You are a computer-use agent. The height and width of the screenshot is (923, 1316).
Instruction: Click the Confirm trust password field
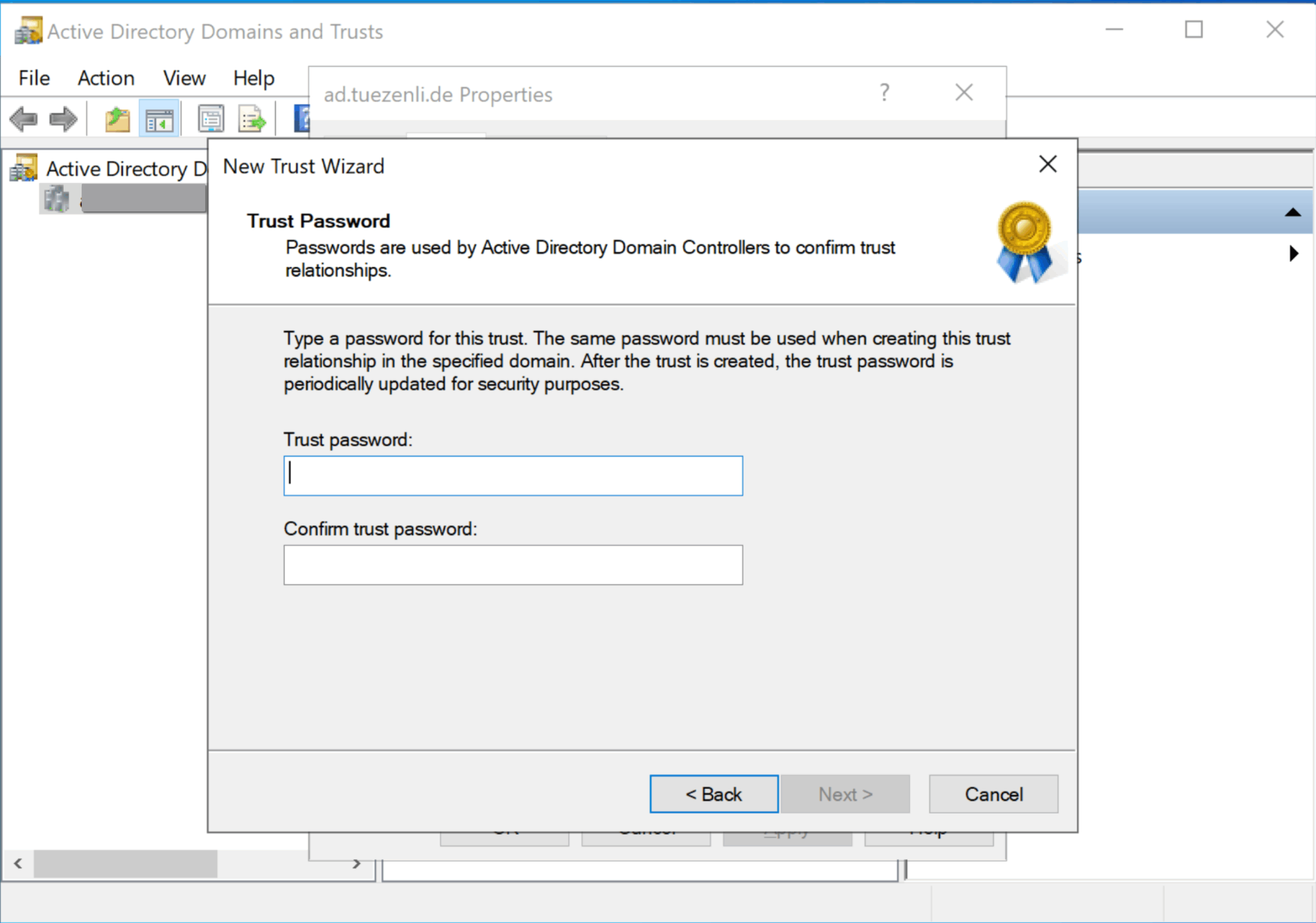[513, 565]
